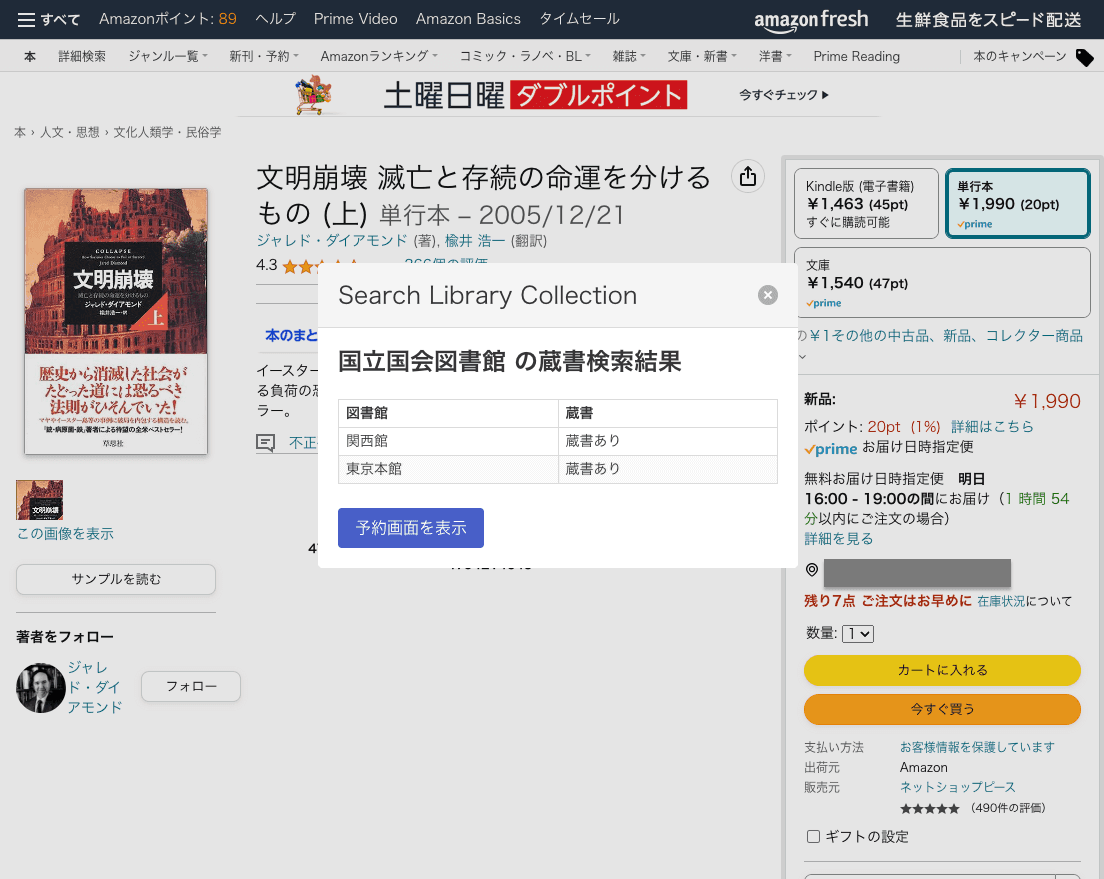Viewport: 1104px width, 879px height.
Task: Open Amazon Basics in the top bar
Action: (468, 19)
